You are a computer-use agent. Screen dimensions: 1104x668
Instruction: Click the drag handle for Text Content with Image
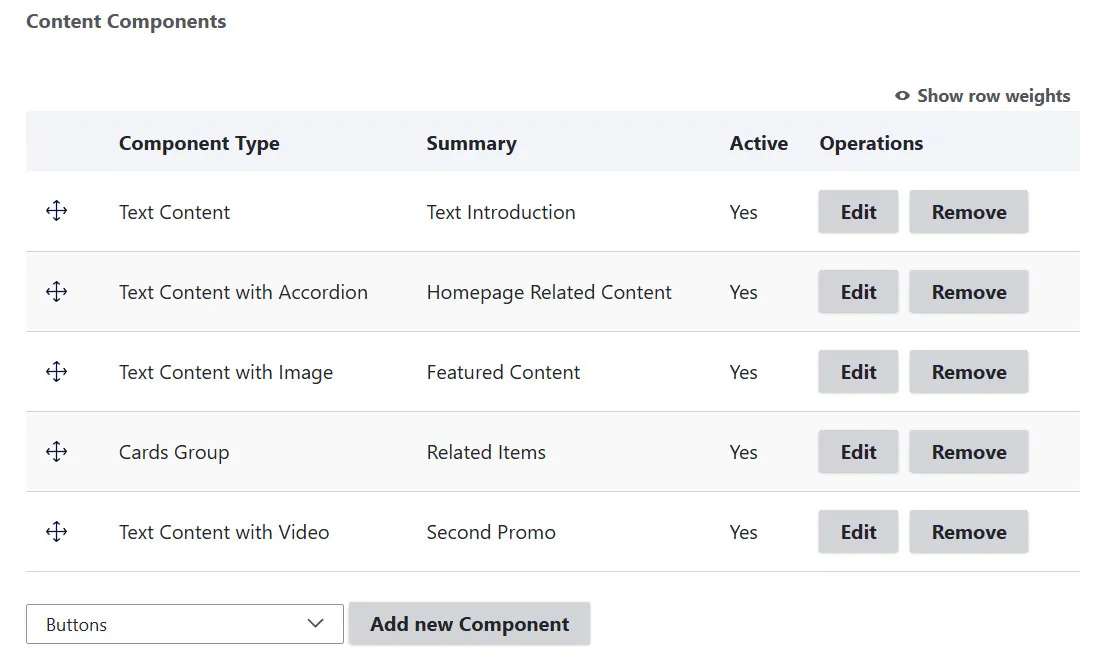(x=56, y=371)
